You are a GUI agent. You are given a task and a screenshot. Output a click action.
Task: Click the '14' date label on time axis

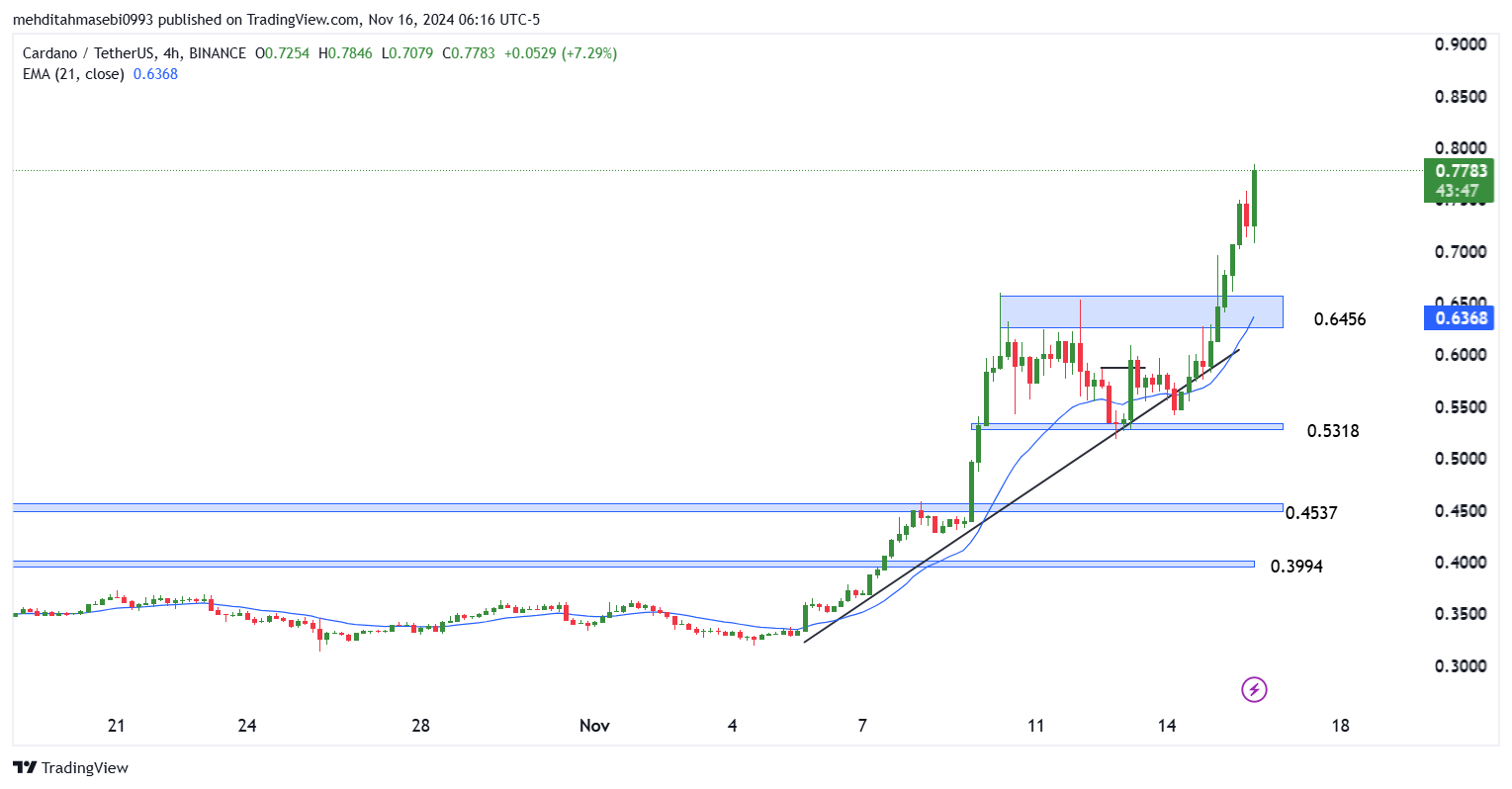tap(1167, 726)
